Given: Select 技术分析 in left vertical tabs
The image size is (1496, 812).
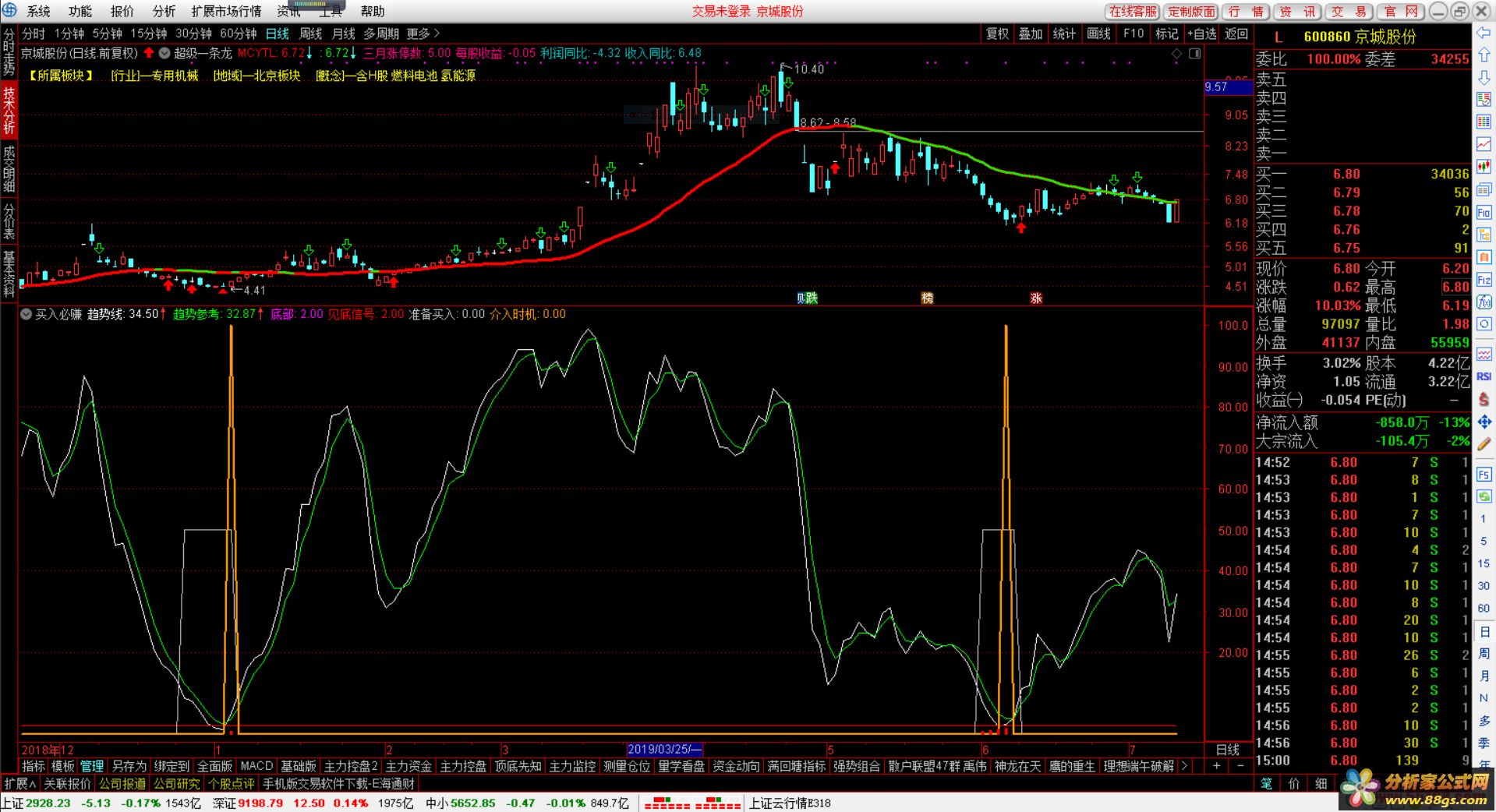Looking at the screenshot, I should pos(9,109).
